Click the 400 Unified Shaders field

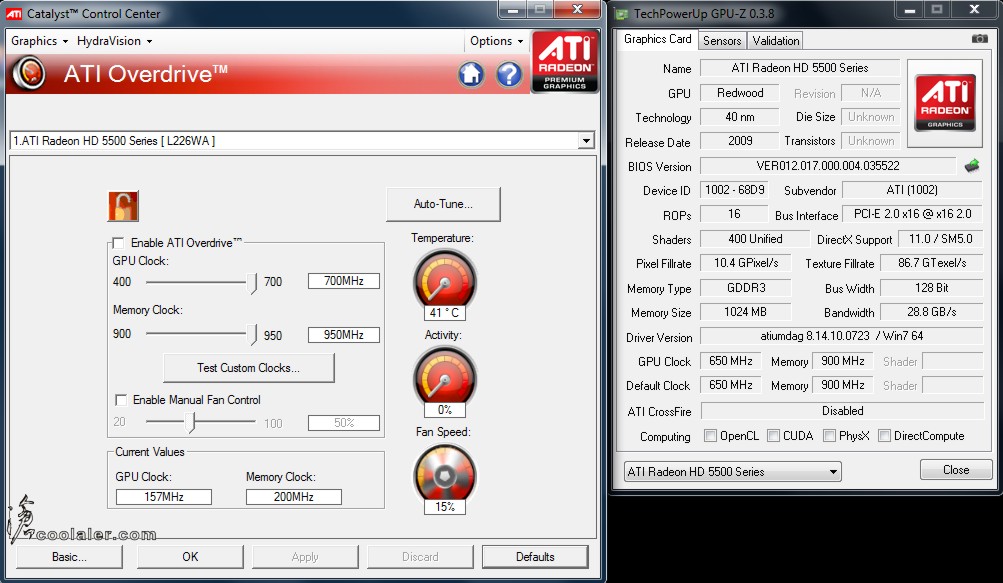point(755,239)
